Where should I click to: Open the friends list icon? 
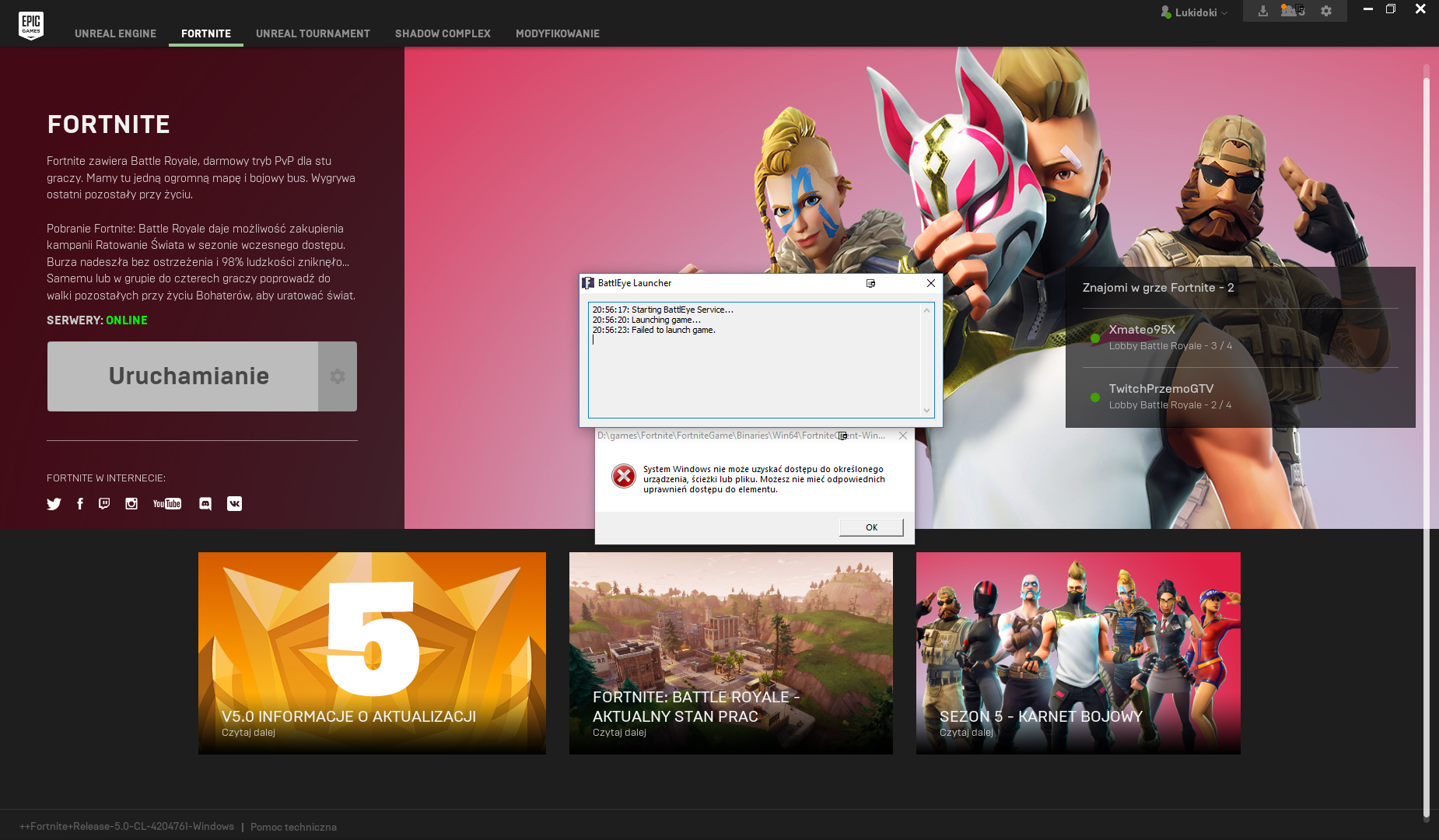coord(1292,11)
